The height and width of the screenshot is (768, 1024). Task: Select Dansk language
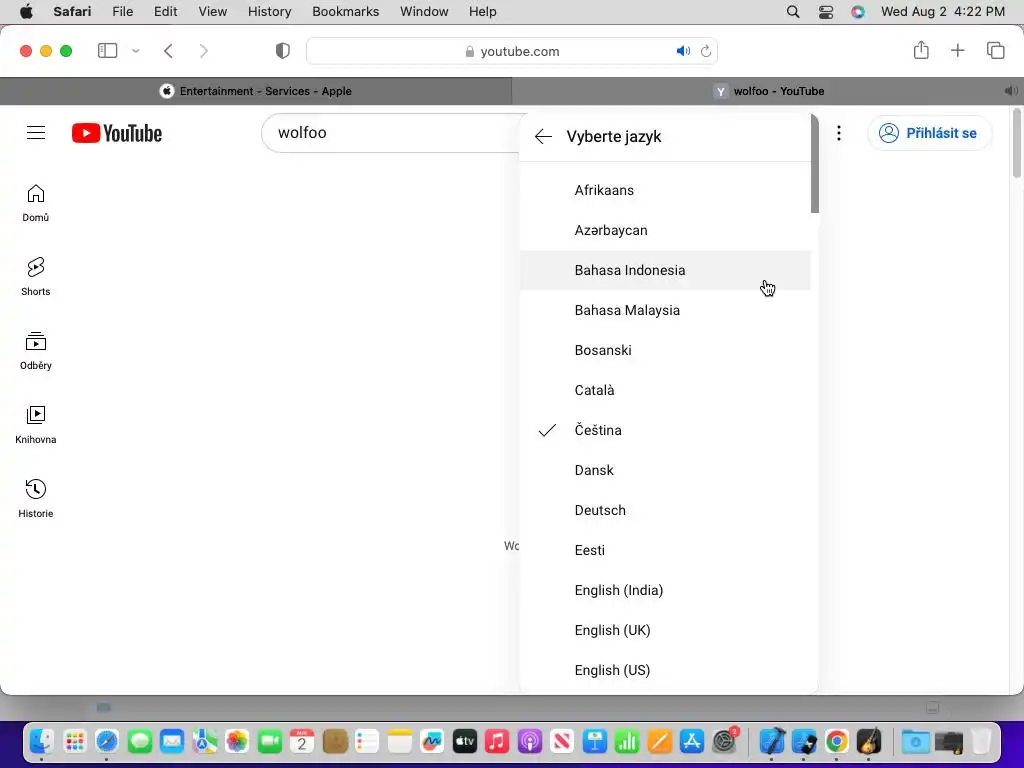(x=665, y=470)
